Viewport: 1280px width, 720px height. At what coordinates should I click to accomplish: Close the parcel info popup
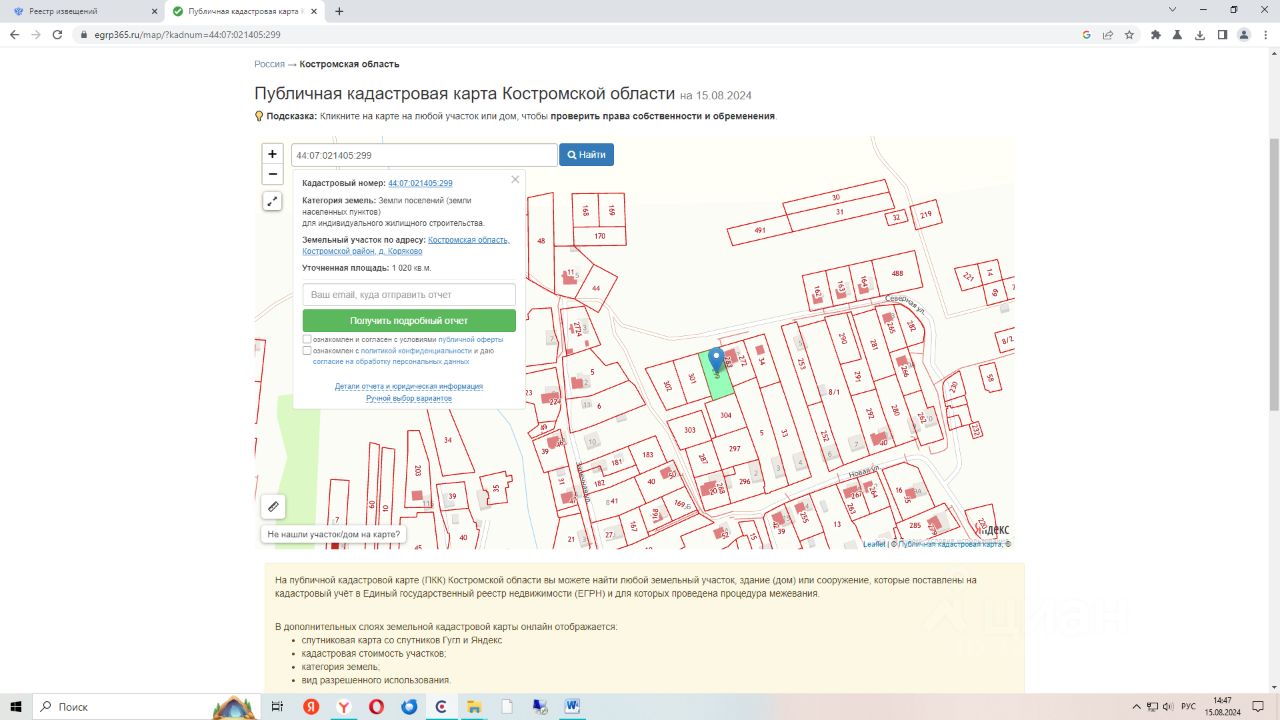tap(515, 180)
